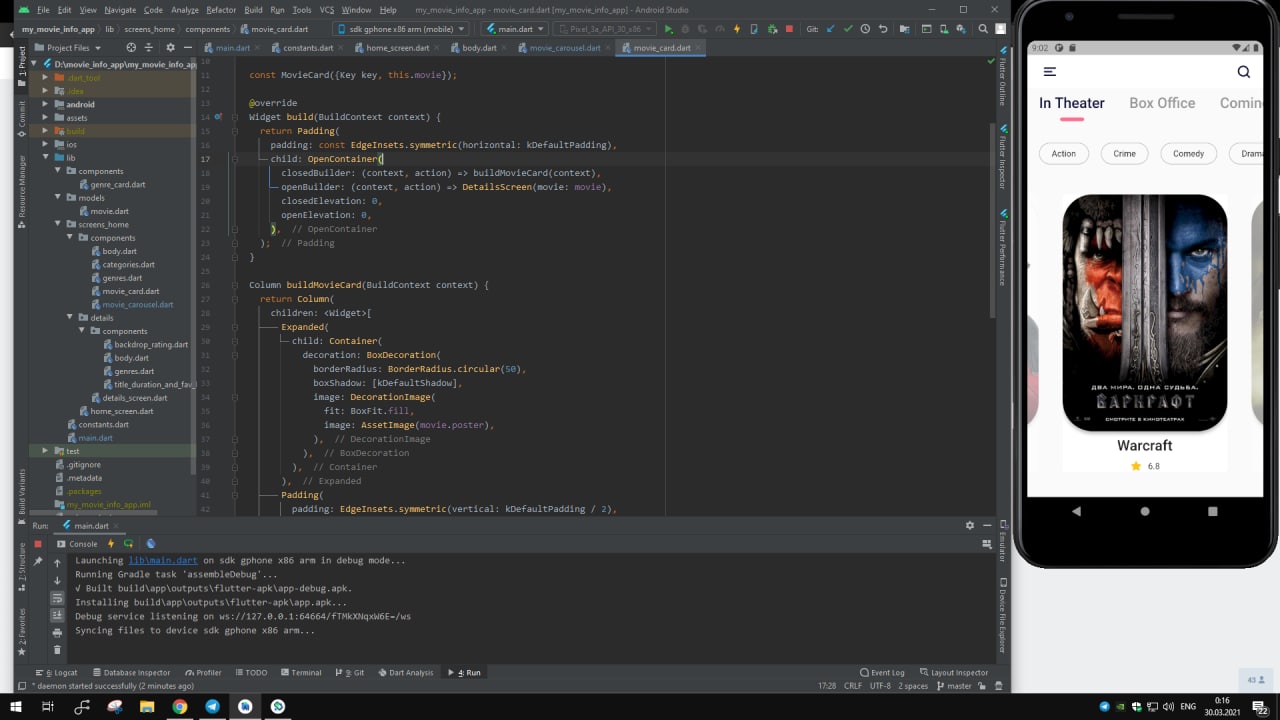Stop the running app from the main toolbar
The height and width of the screenshot is (720, 1280).
(789, 29)
